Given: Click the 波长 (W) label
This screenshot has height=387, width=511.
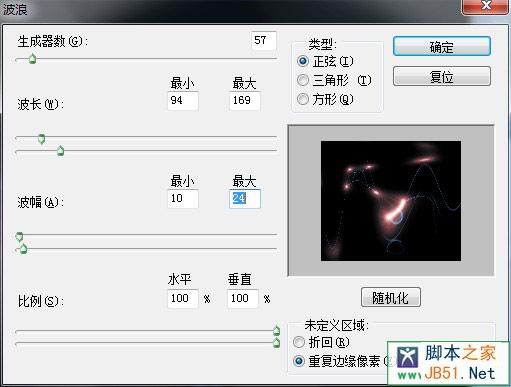Looking at the screenshot, I should (x=40, y=105).
